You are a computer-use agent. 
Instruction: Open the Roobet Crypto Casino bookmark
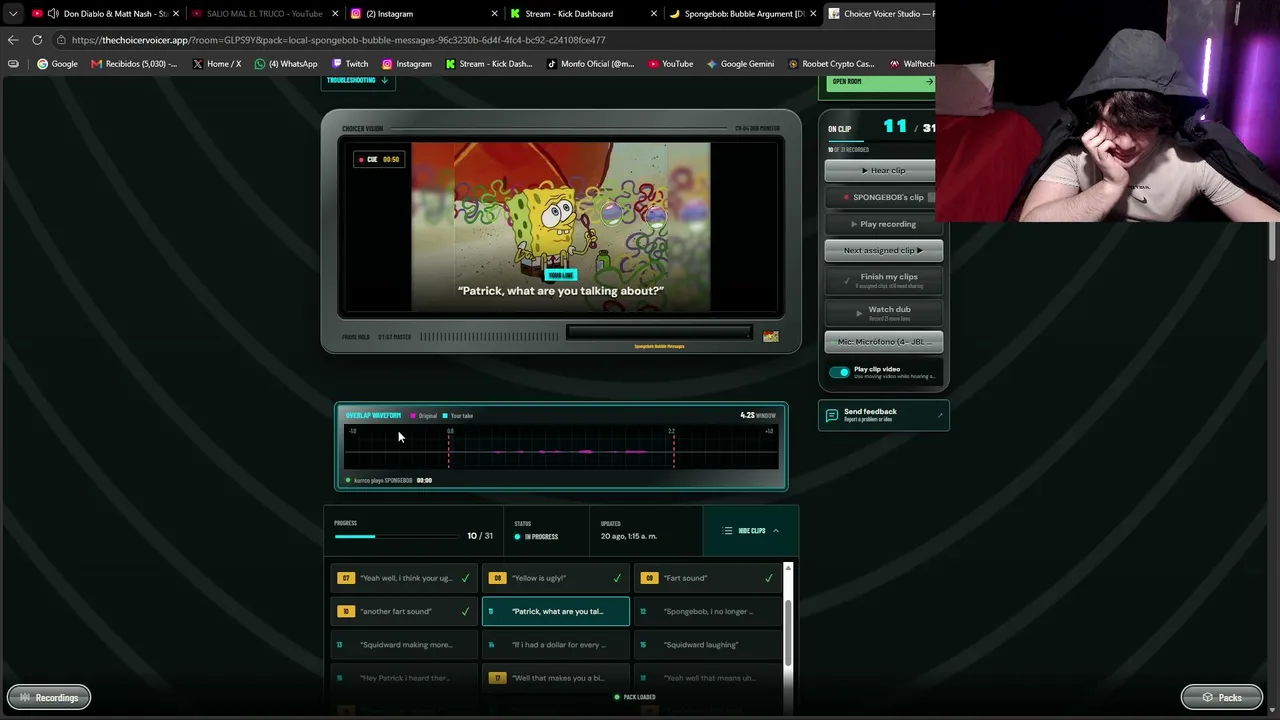coord(831,64)
